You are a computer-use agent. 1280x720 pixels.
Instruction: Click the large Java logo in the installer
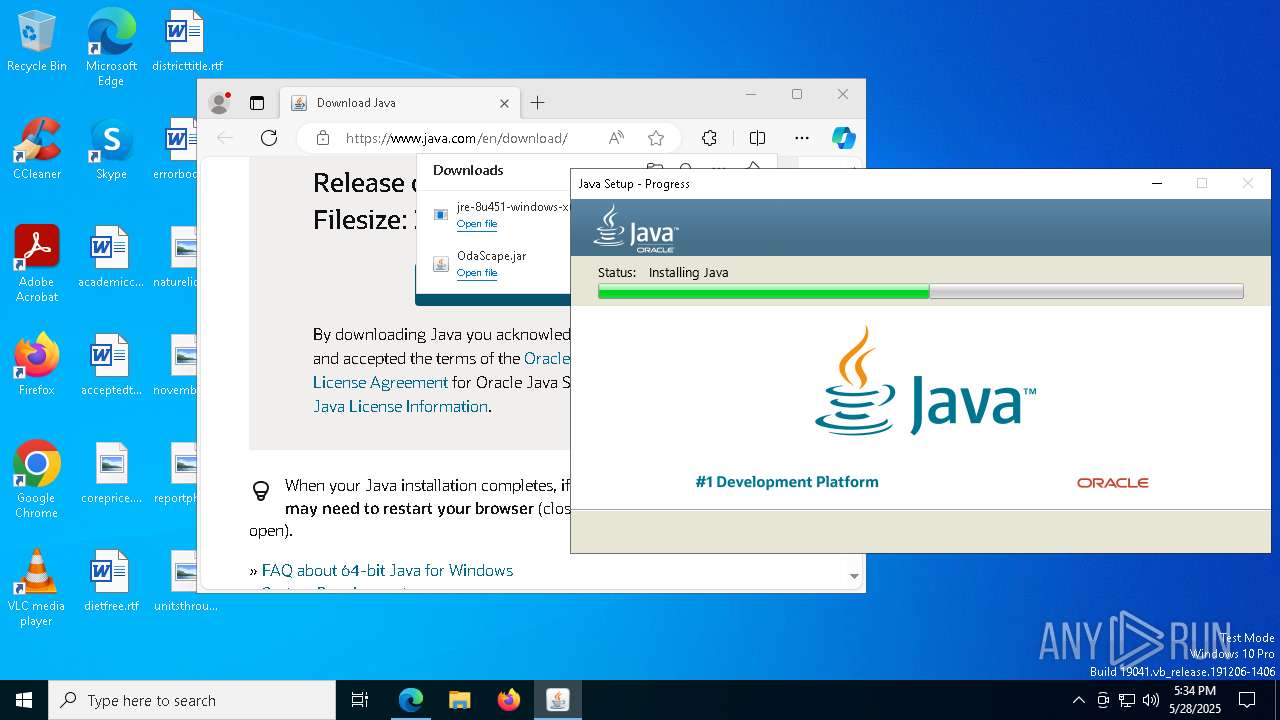925,380
